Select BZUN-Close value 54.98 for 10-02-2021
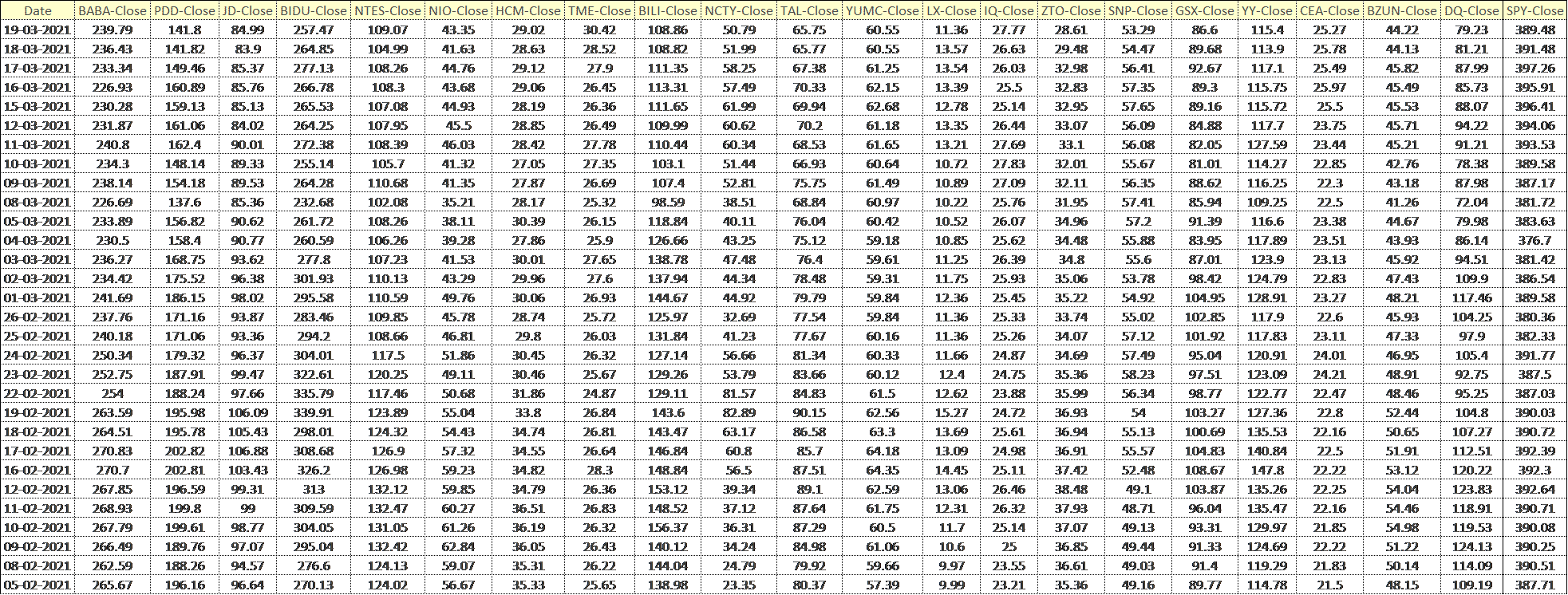The image size is (1568, 595). 1403,527
